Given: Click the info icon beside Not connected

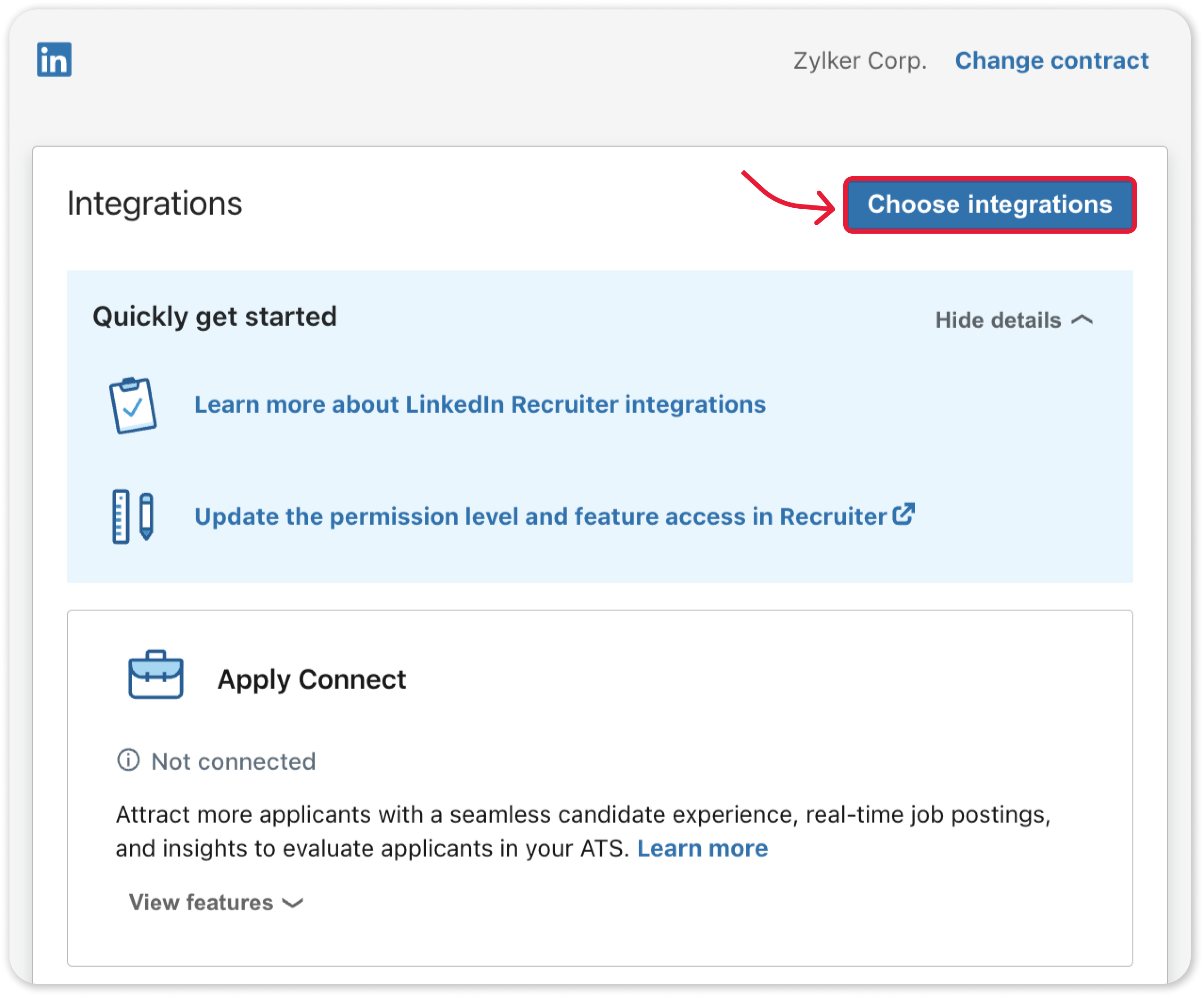Looking at the screenshot, I should pyautogui.click(x=129, y=760).
